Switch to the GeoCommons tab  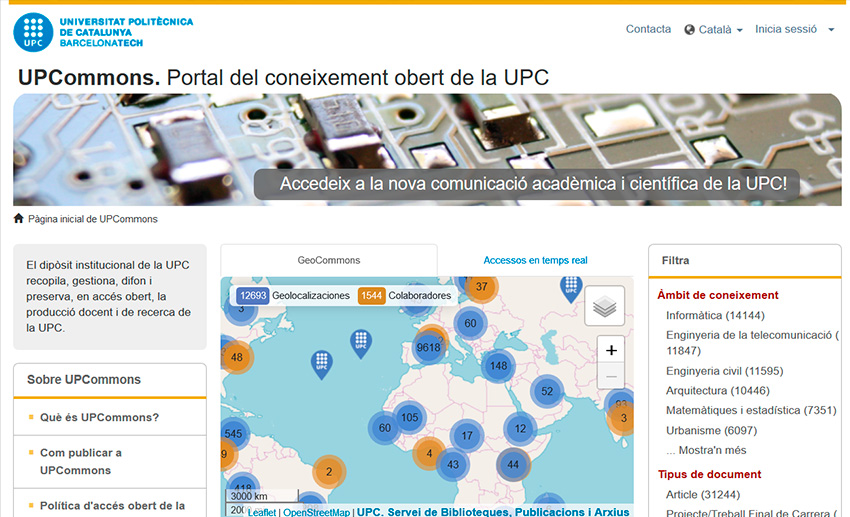pyautogui.click(x=328, y=260)
